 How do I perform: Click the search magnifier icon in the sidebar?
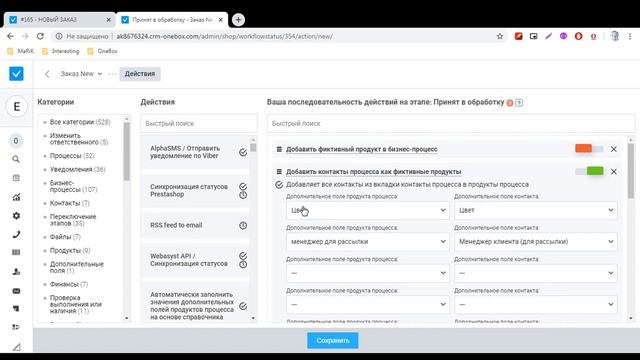16,159
